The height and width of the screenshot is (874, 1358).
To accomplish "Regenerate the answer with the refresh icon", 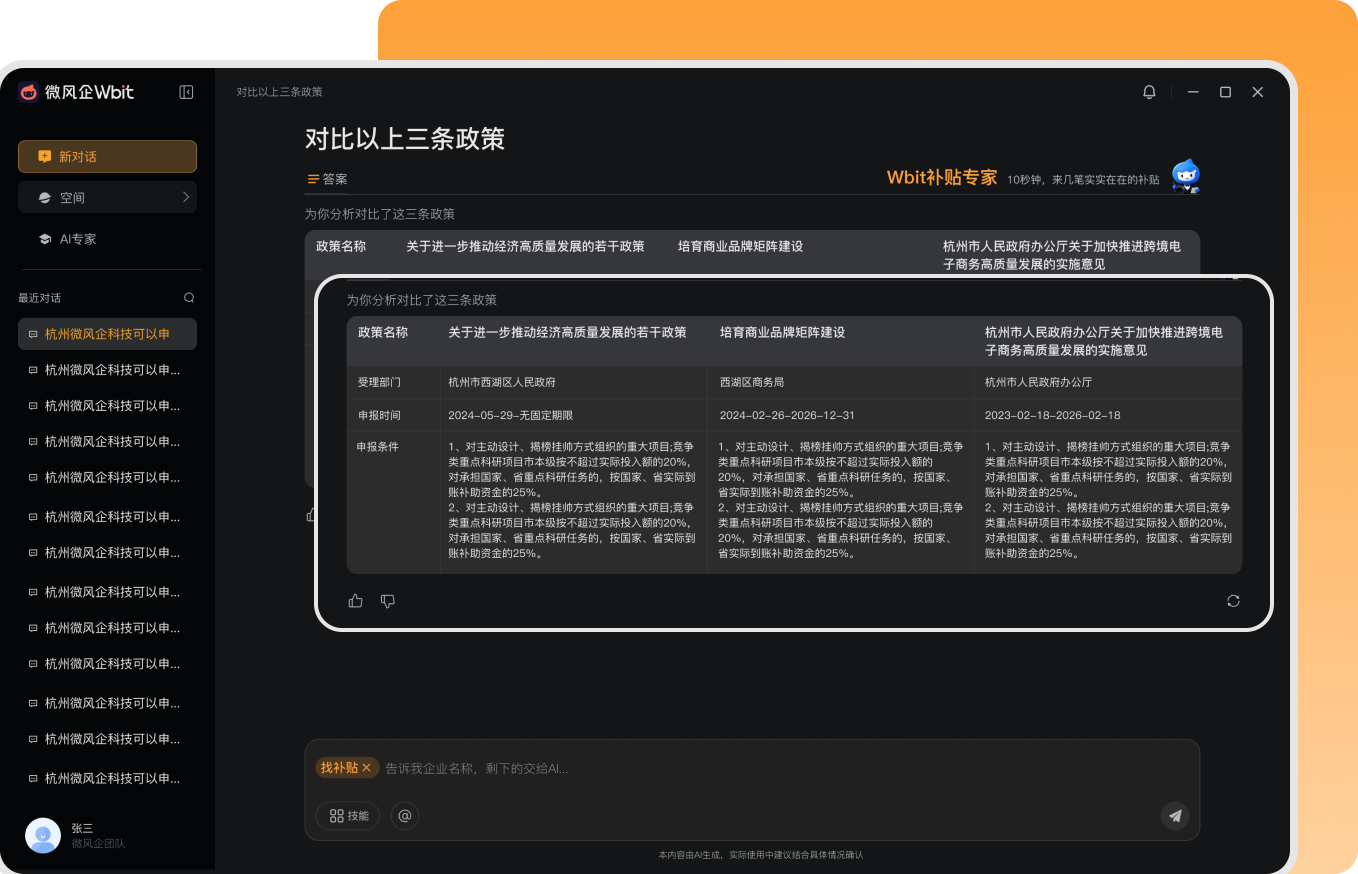I will coord(1233,601).
